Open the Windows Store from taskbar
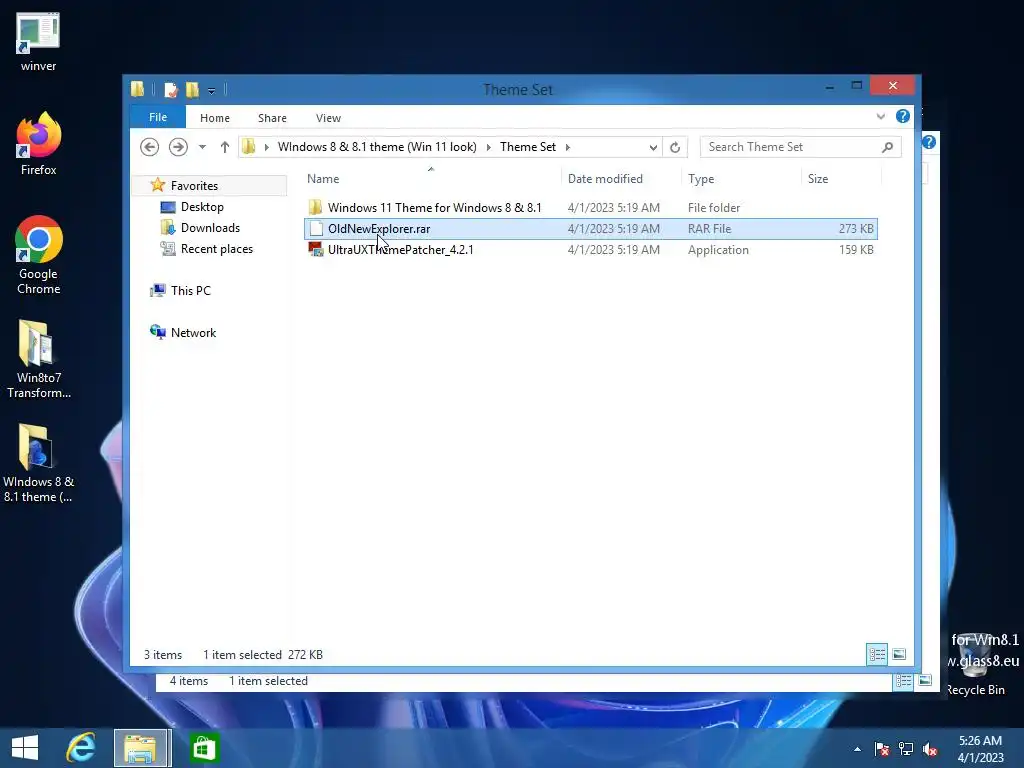The height and width of the screenshot is (768, 1024). pos(203,748)
